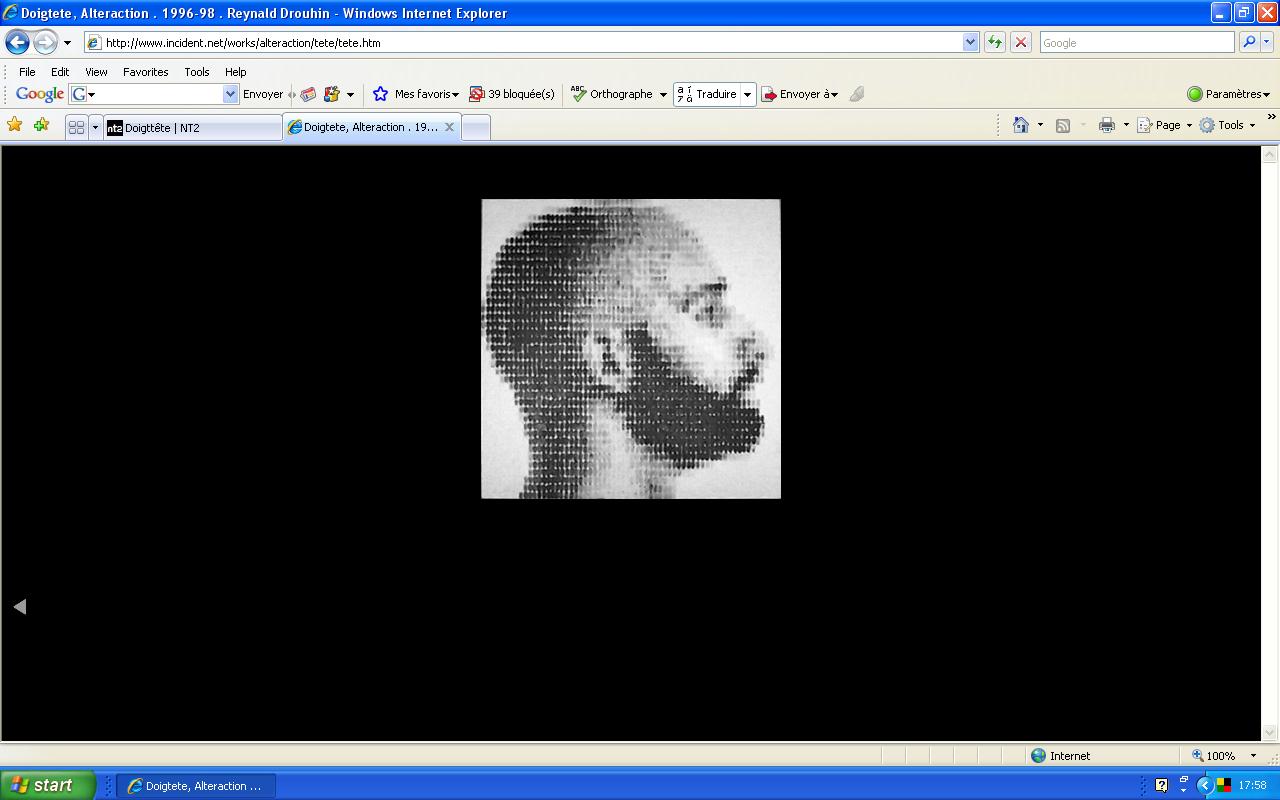This screenshot has height=800, width=1280.
Task: Click the browser Forward arrow button
Action: point(45,42)
